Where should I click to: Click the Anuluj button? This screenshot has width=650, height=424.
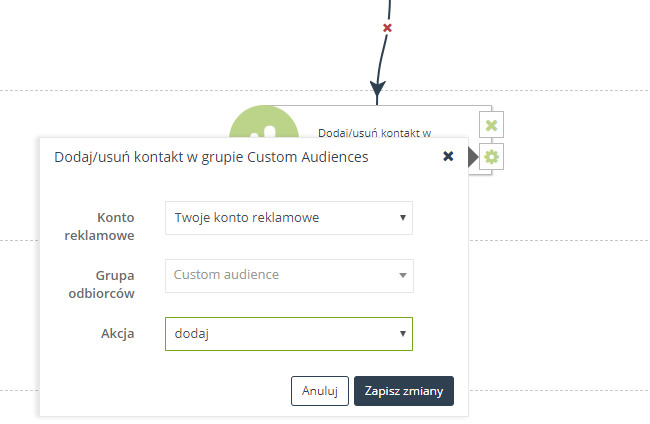click(320, 391)
